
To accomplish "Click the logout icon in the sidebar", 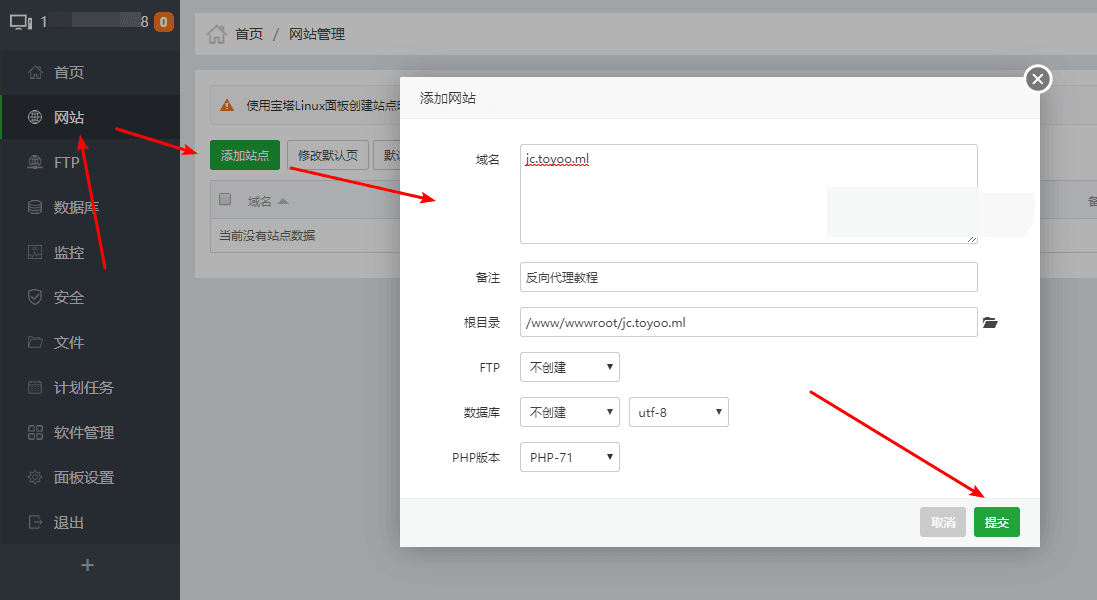I will (x=36, y=522).
